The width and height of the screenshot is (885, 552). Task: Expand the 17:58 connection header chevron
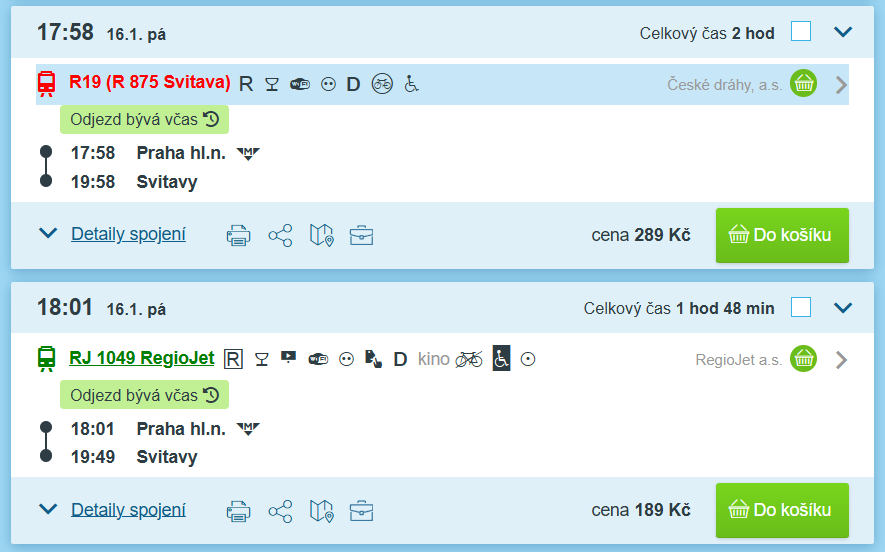coord(843,32)
